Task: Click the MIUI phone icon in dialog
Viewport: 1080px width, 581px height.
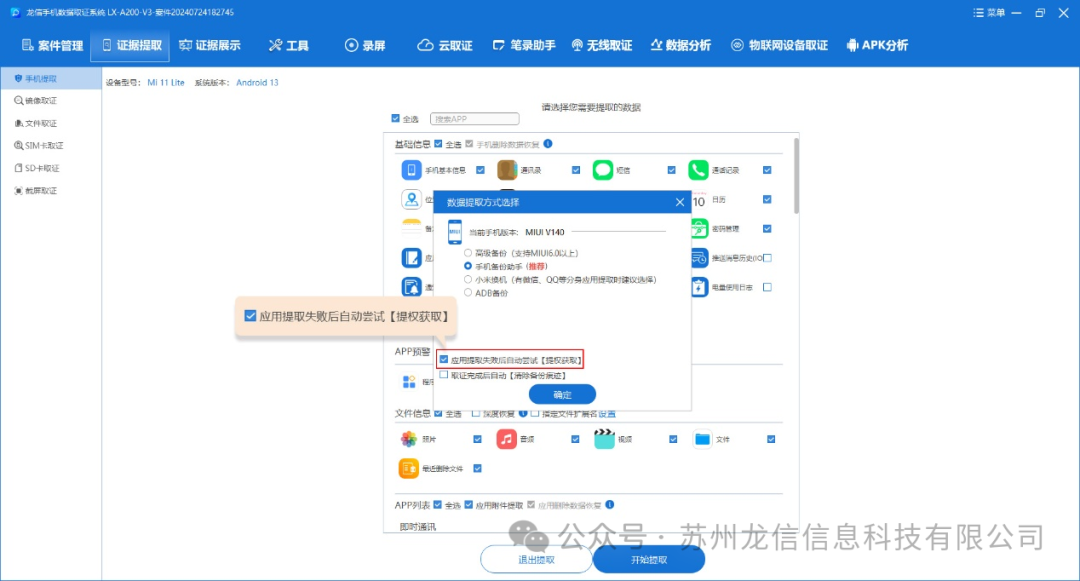Action: (x=455, y=232)
